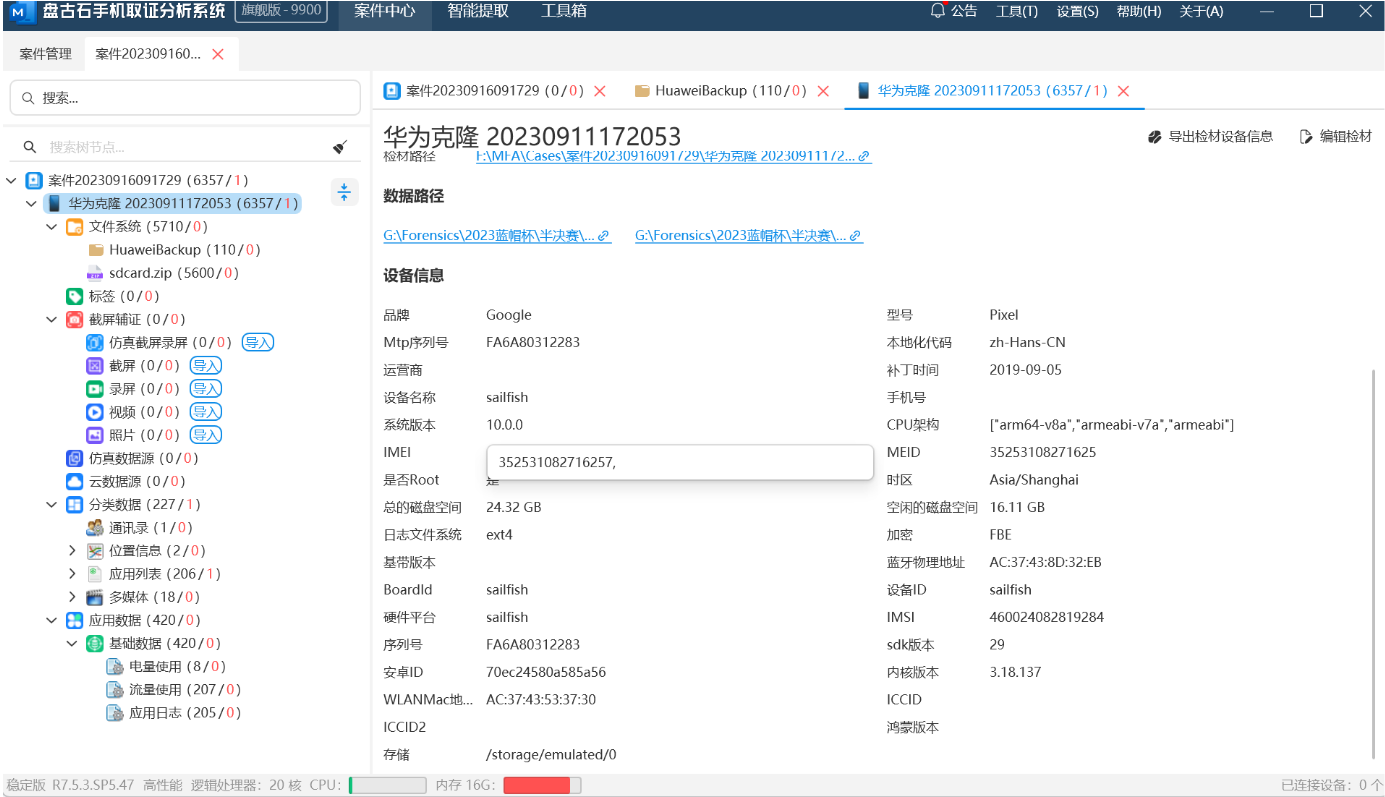Switch to the 案件中心 tab
Screen dimensions: 1385x797
coord(385,12)
